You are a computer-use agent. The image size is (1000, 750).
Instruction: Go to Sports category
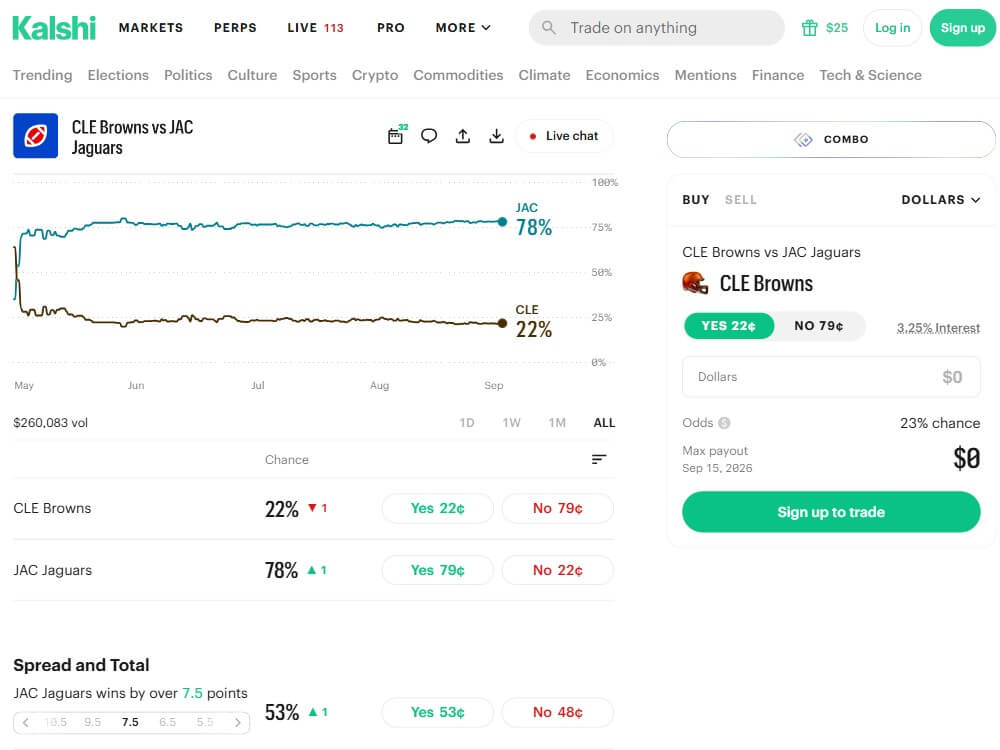[x=314, y=75]
